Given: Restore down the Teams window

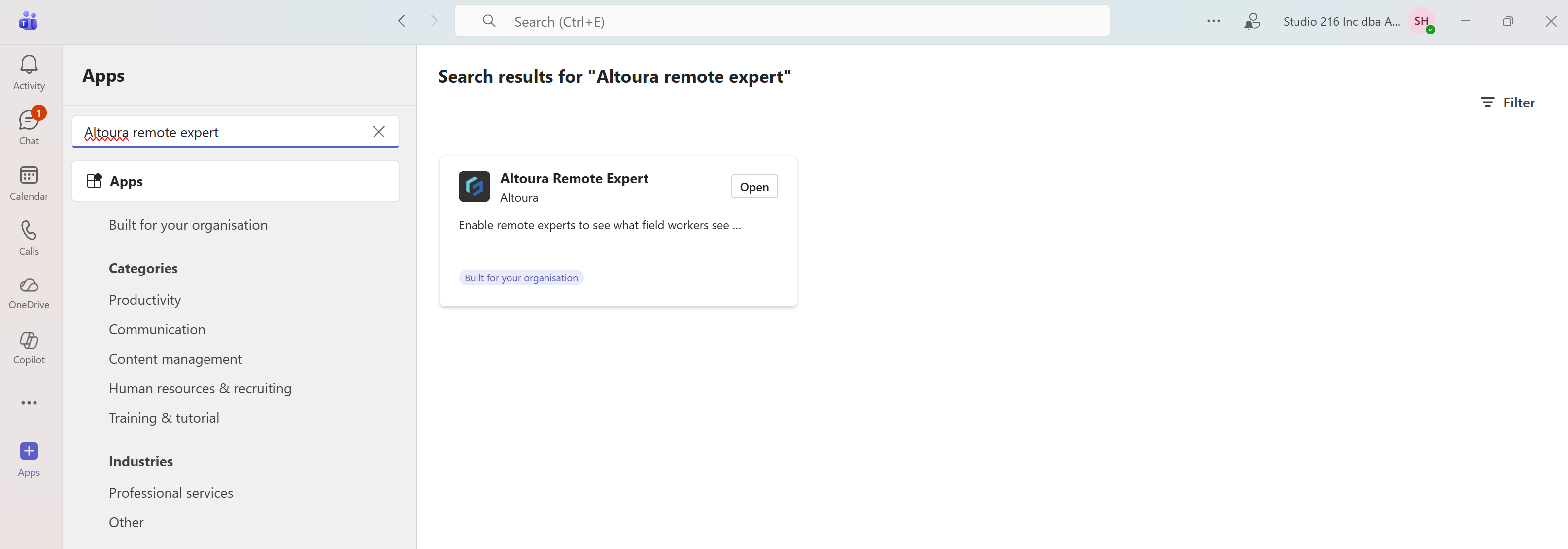Looking at the screenshot, I should (1508, 21).
